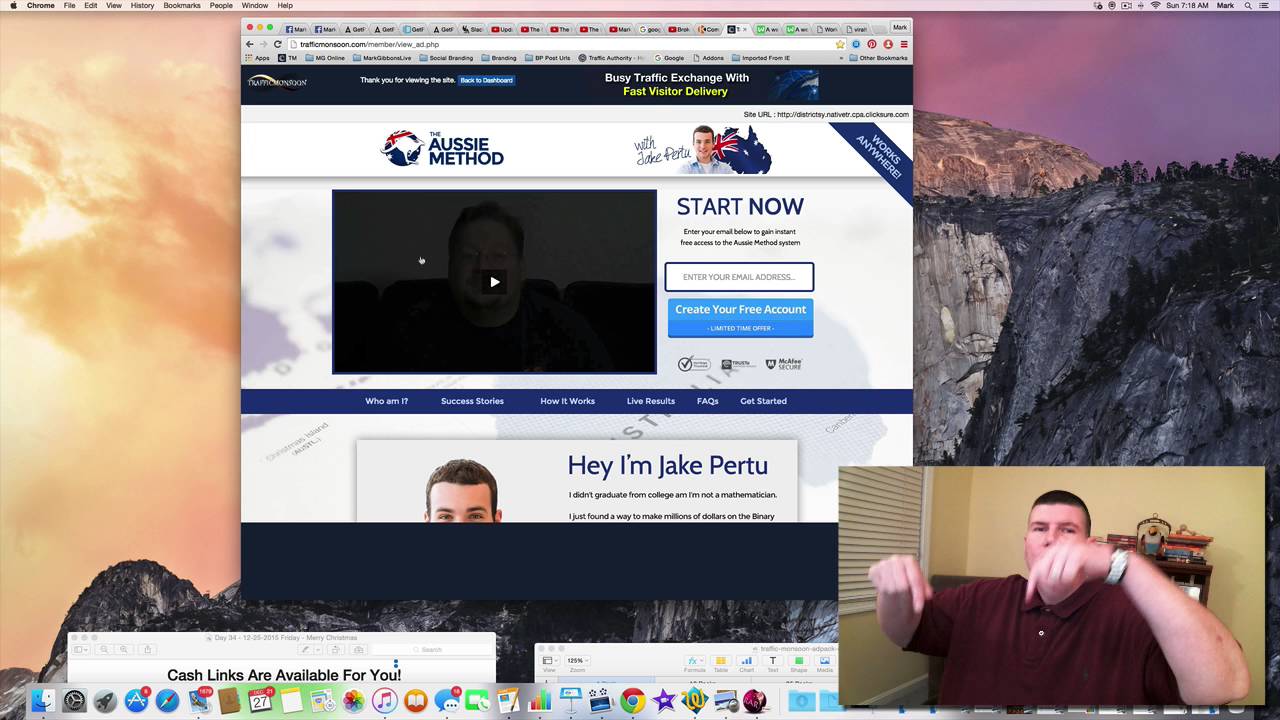Open the Mark user profile button in Chrome
Viewport: 1280px width, 720px height.
[899, 28]
